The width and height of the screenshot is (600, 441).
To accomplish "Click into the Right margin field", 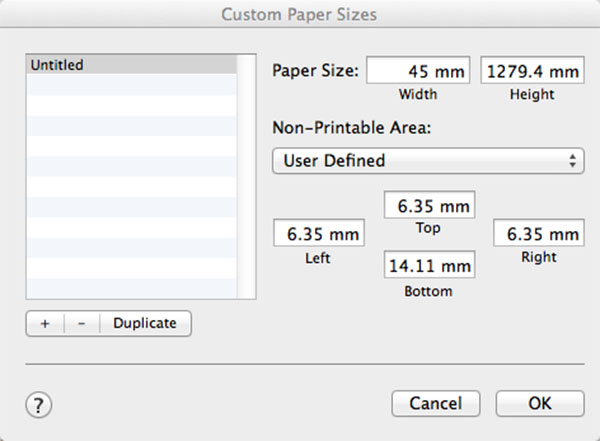I will [538, 235].
